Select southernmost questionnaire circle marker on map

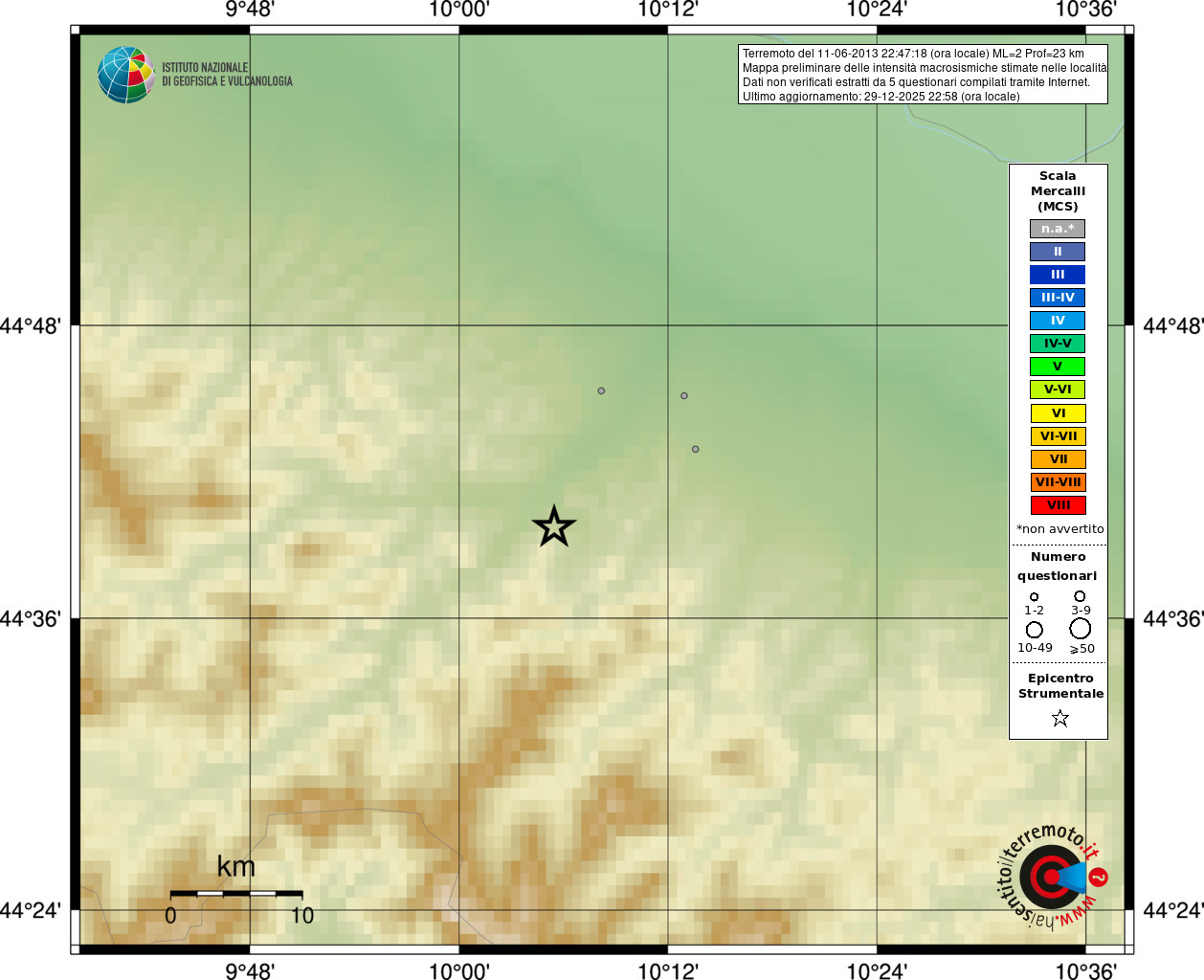coord(695,449)
